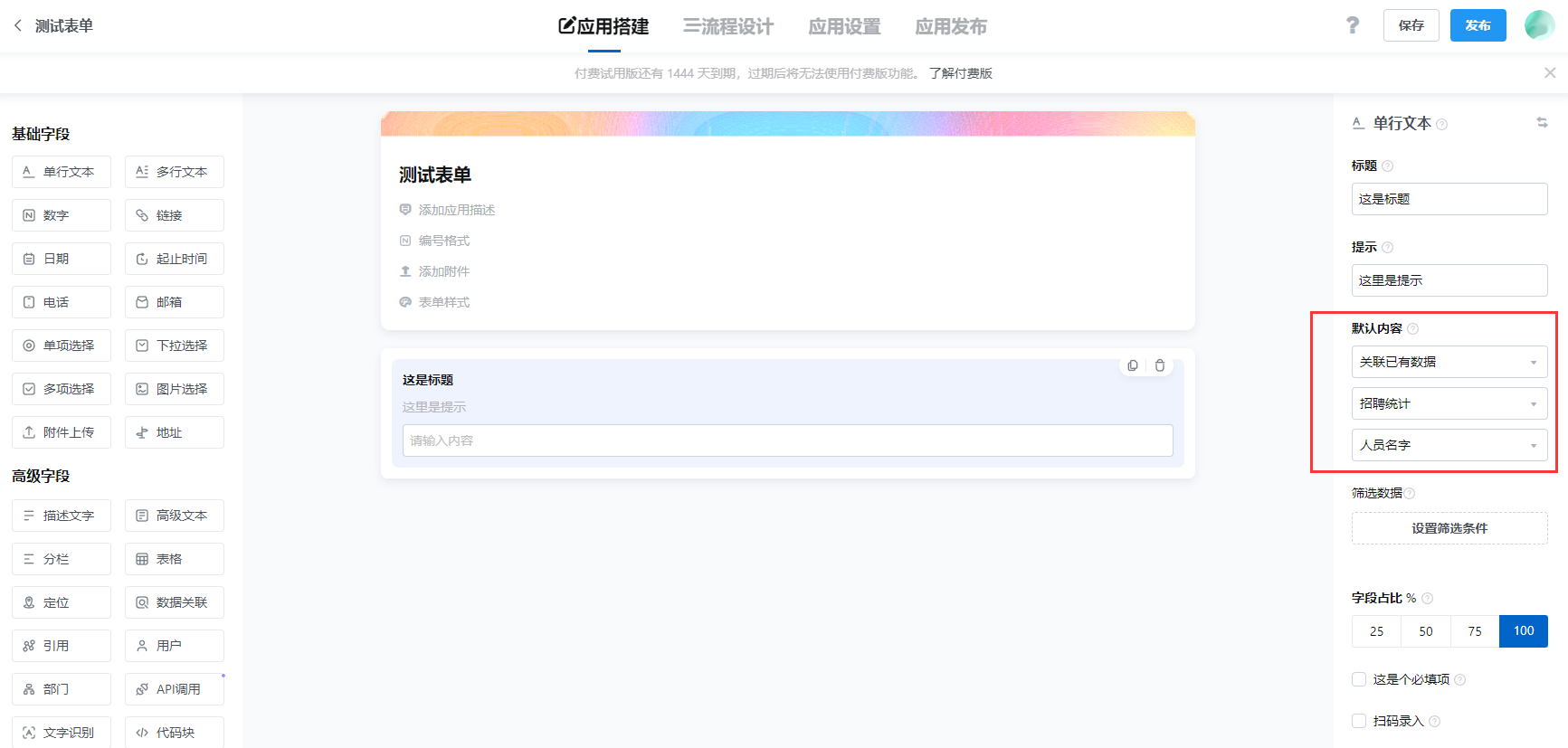
Task: Check the 这是个必填项 checkbox
Action: pyautogui.click(x=1359, y=679)
